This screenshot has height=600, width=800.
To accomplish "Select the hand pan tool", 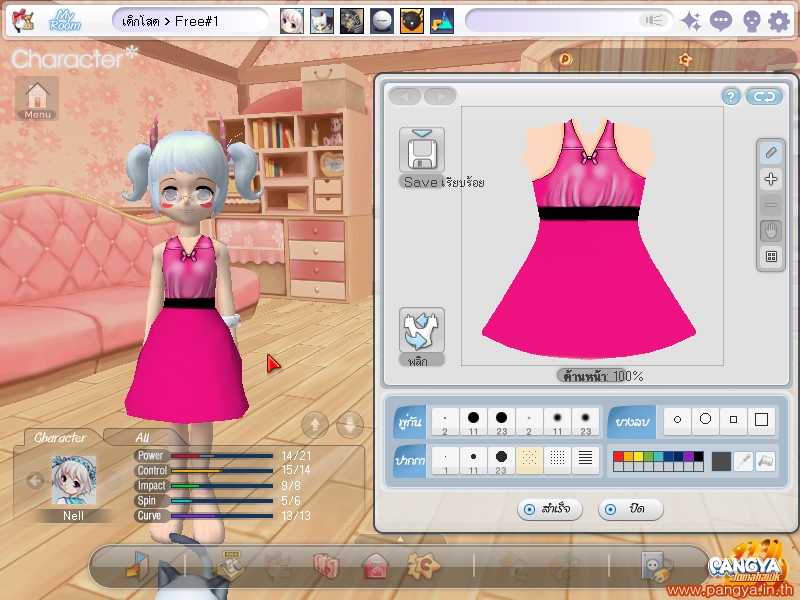I will coord(771,231).
